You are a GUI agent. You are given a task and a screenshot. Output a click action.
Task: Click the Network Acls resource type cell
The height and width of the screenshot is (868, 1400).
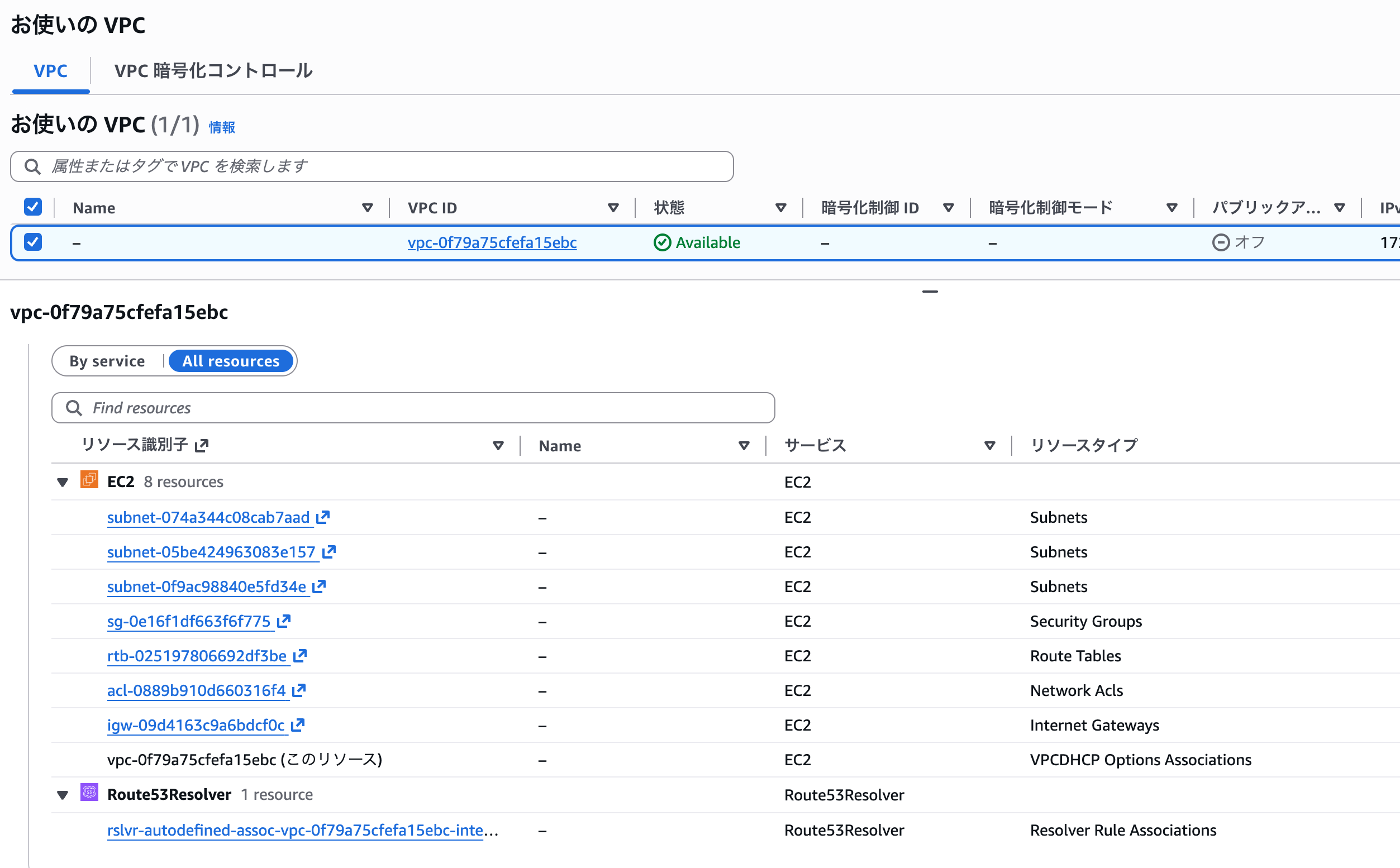[1077, 690]
